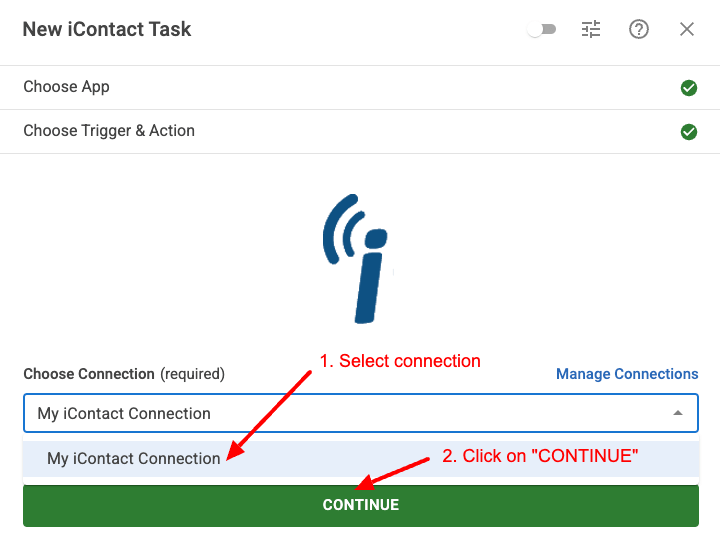Click the green check next to Choose App
Viewport: 720px width, 547px height.
pos(688,88)
